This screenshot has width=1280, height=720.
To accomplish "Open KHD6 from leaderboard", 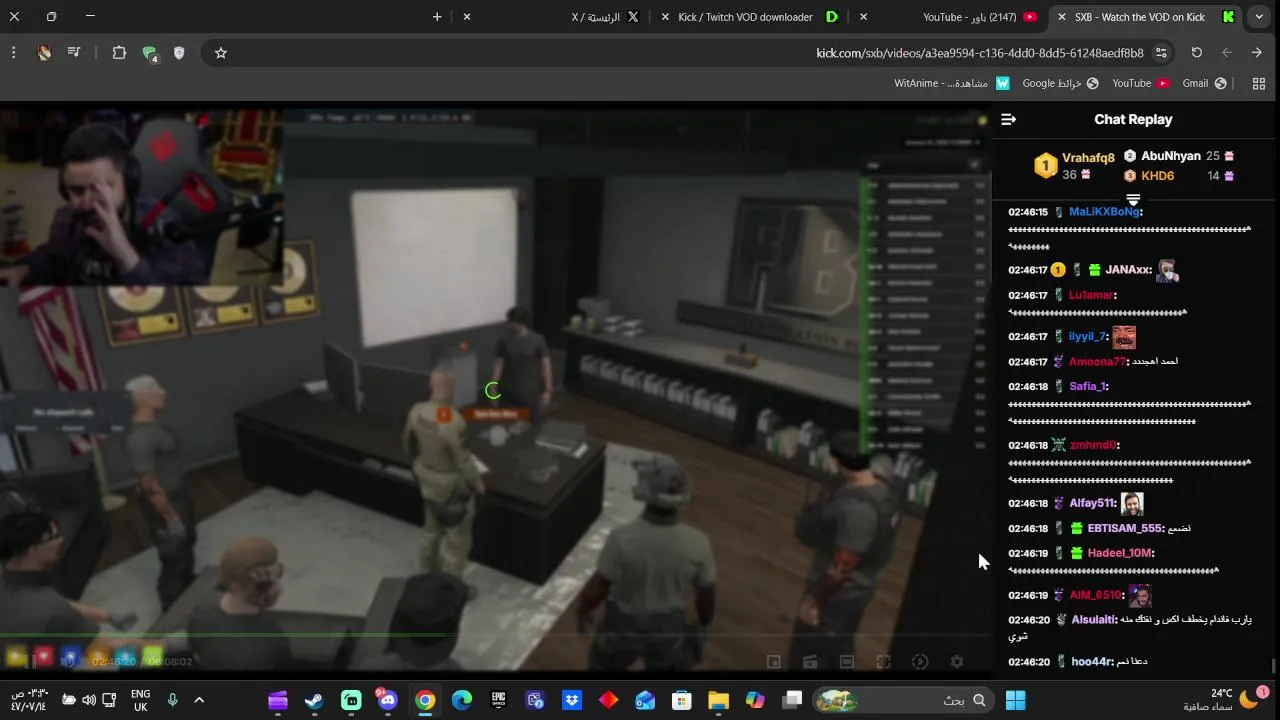I will tap(1157, 176).
